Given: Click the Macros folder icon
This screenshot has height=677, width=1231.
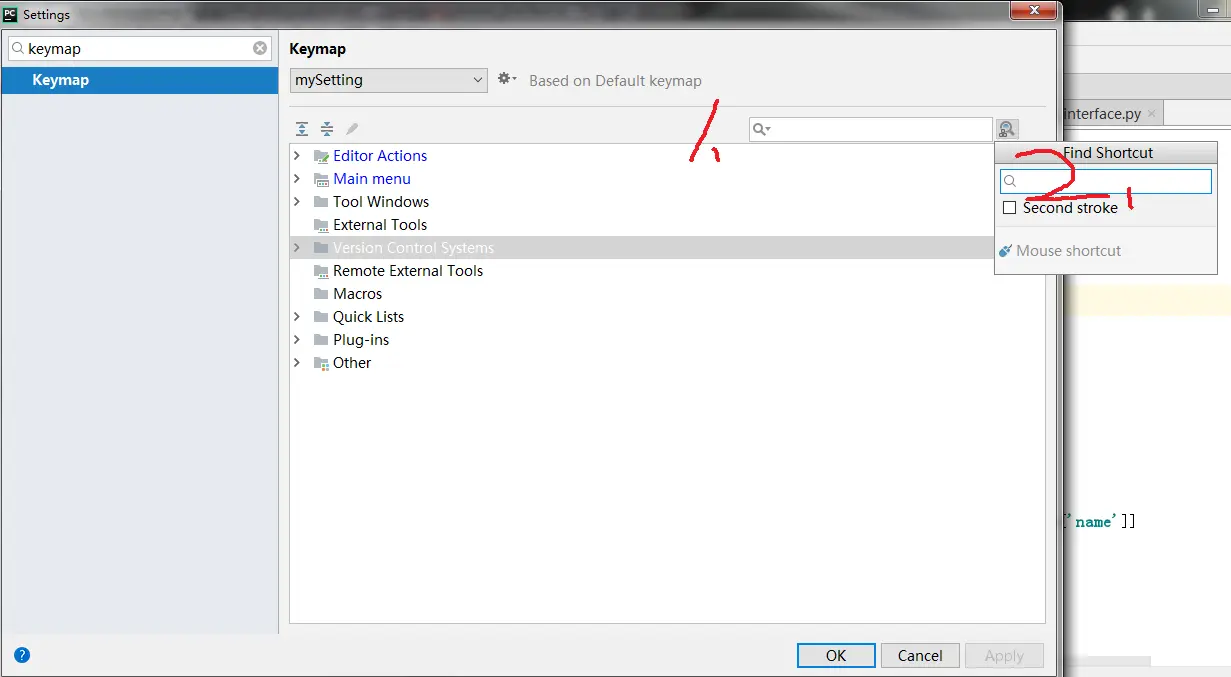Looking at the screenshot, I should pos(321,294).
